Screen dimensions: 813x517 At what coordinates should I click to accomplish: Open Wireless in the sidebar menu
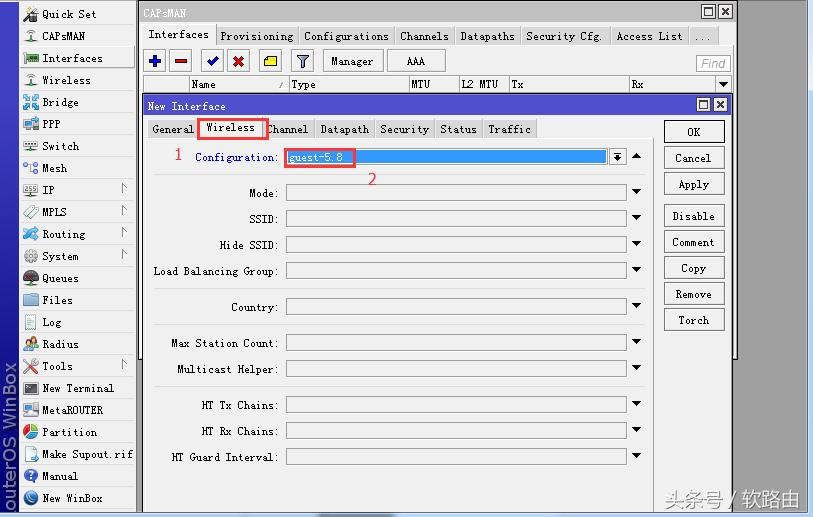click(78, 80)
